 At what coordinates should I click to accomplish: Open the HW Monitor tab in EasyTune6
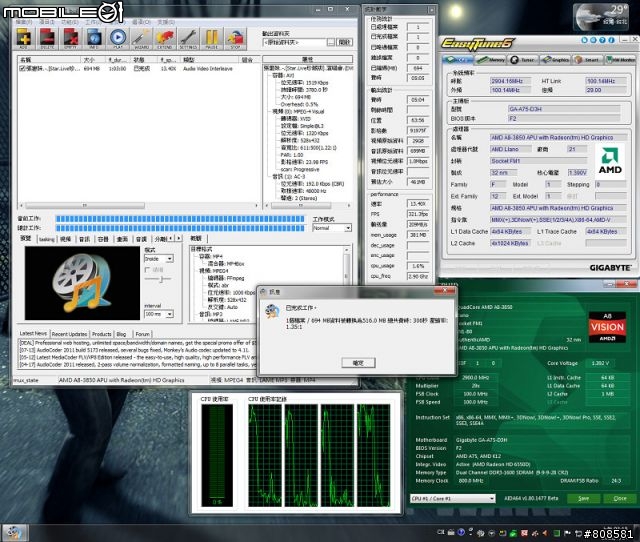coord(620,60)
